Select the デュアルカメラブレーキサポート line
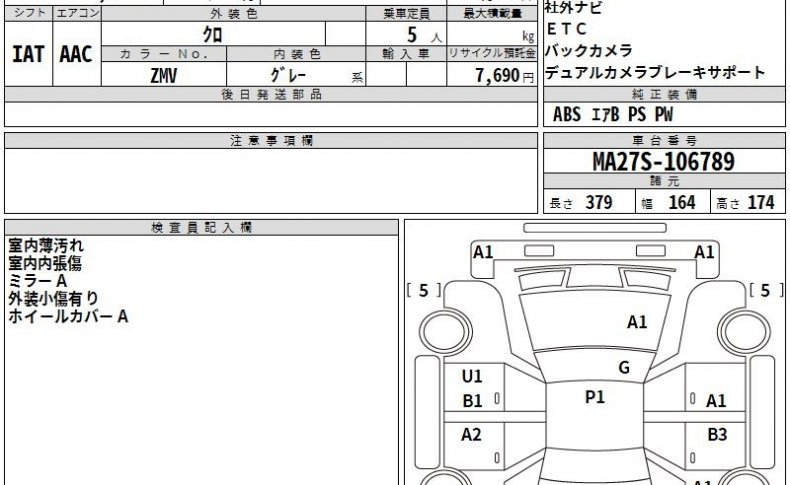The image size is (790, 485). point(655,73)
